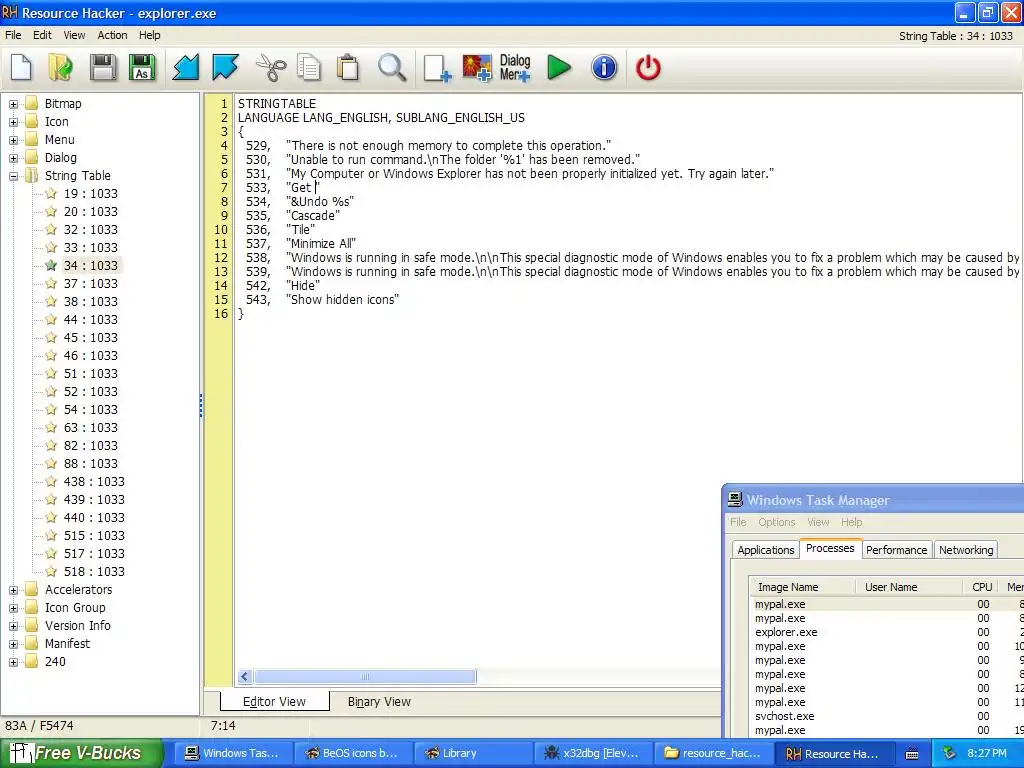Select string table 19 : 1033

pos(91,194)
